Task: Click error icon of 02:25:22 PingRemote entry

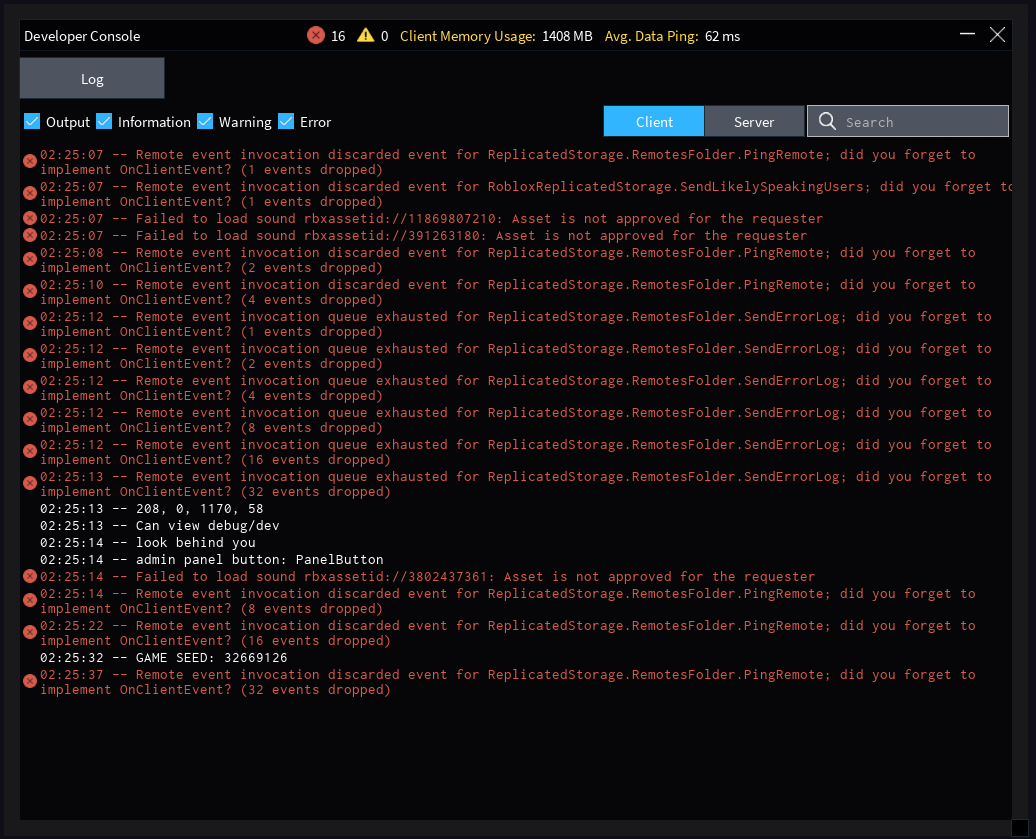Action: point(30,632)
